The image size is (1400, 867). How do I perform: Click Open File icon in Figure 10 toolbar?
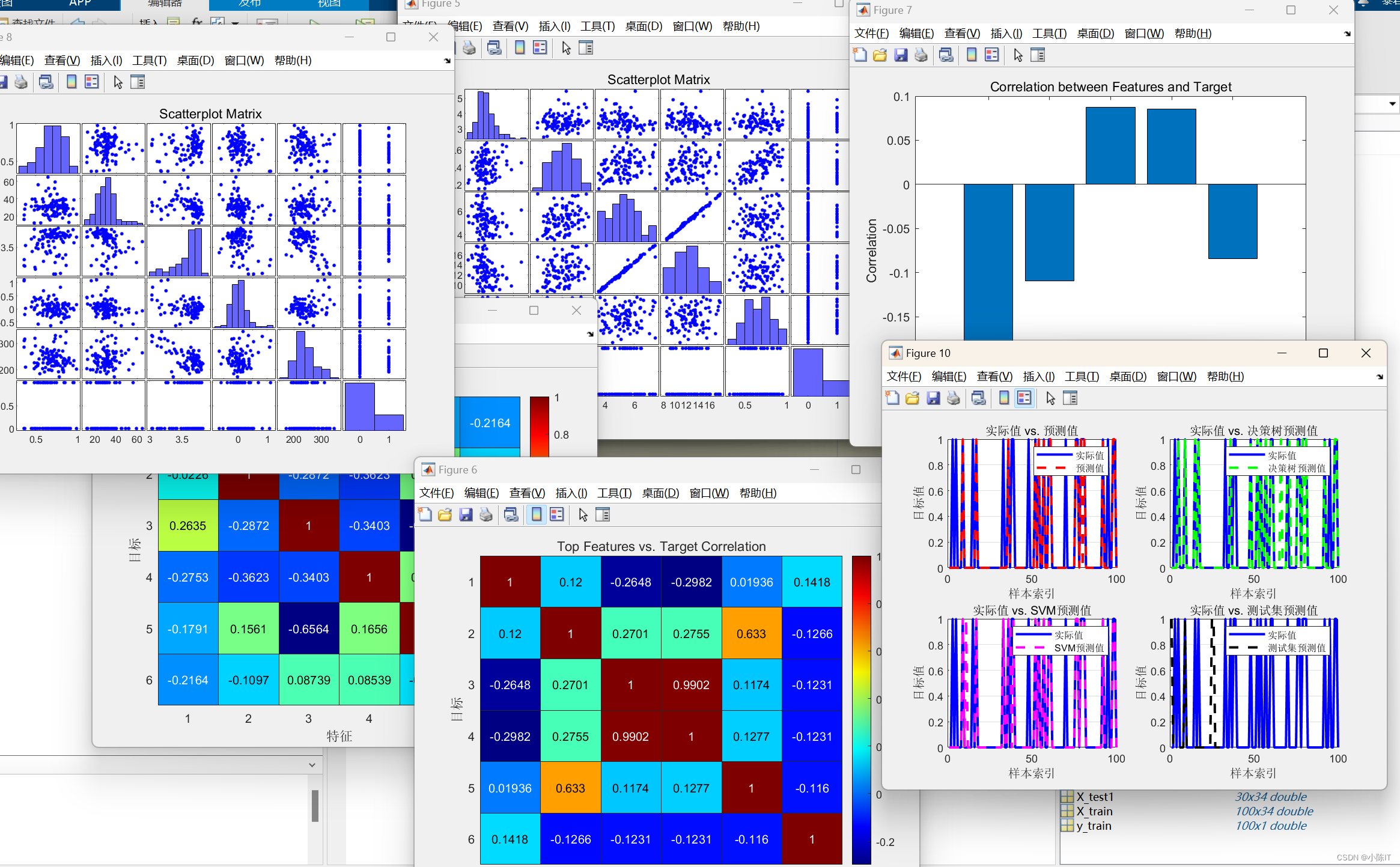(913, 398)
